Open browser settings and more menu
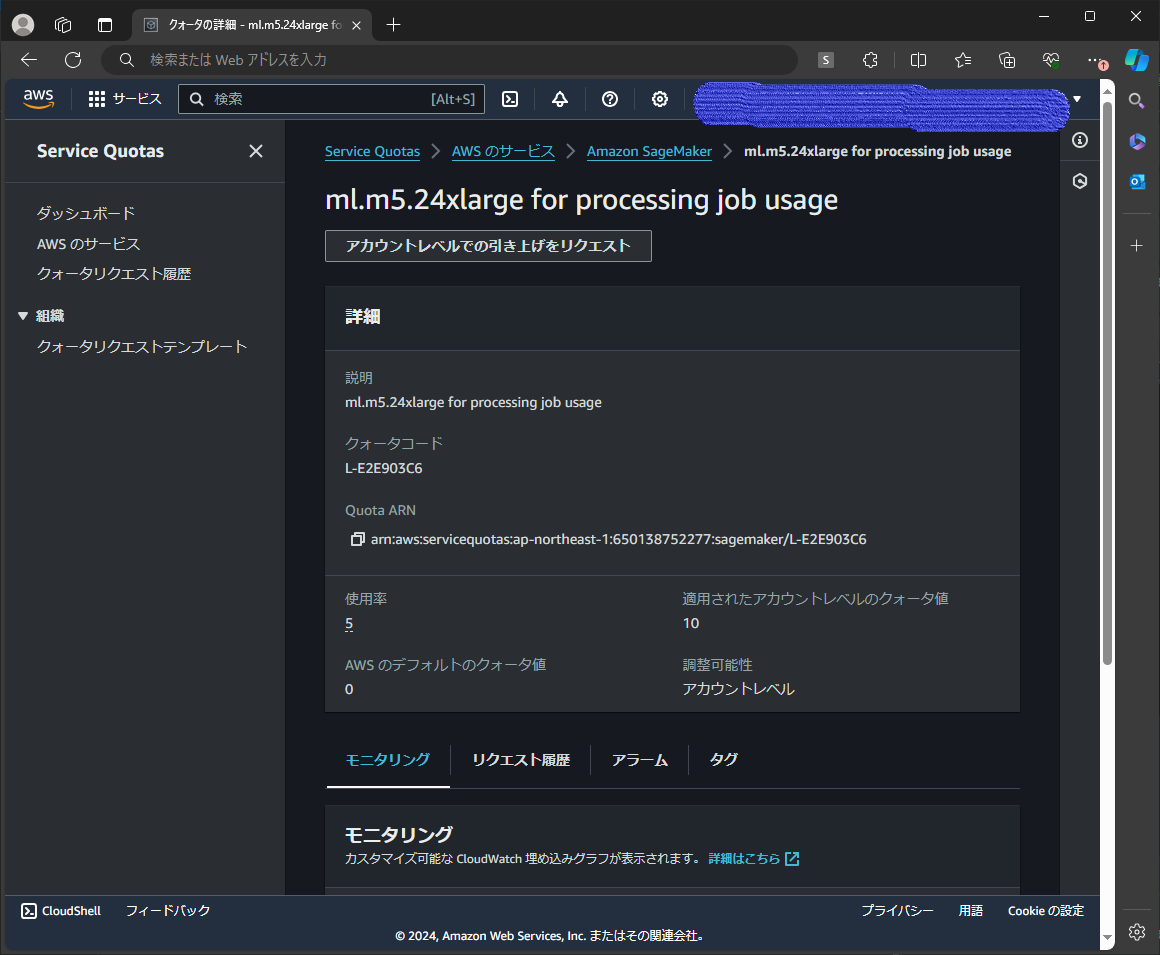The image size is (1160, 955). coord(1096,60)
